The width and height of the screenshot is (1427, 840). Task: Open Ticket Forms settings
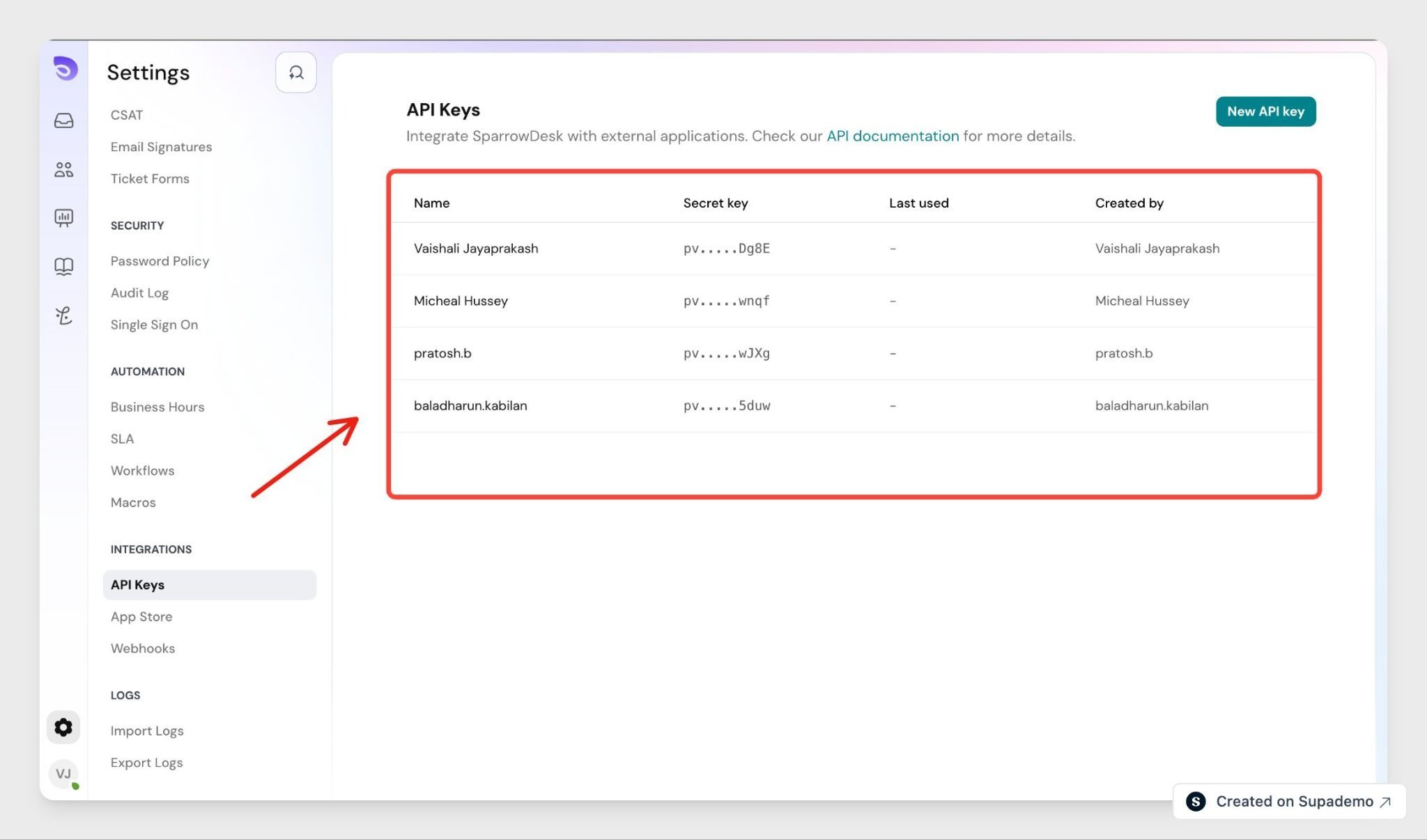point(150,179)
